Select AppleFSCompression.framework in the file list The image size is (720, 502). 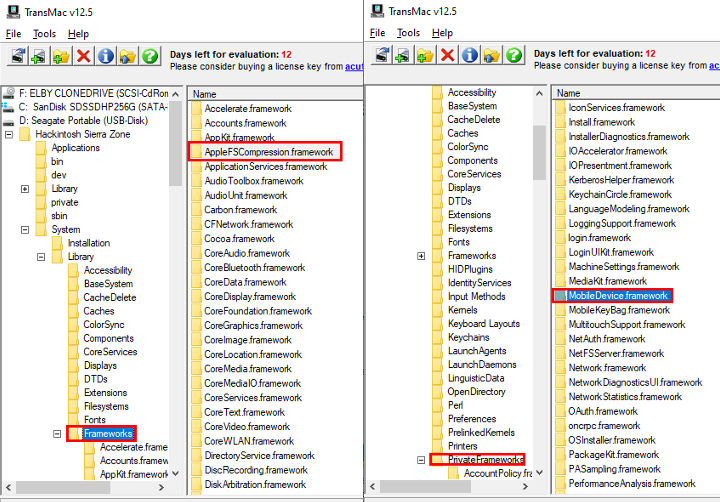tap(267, 152)
